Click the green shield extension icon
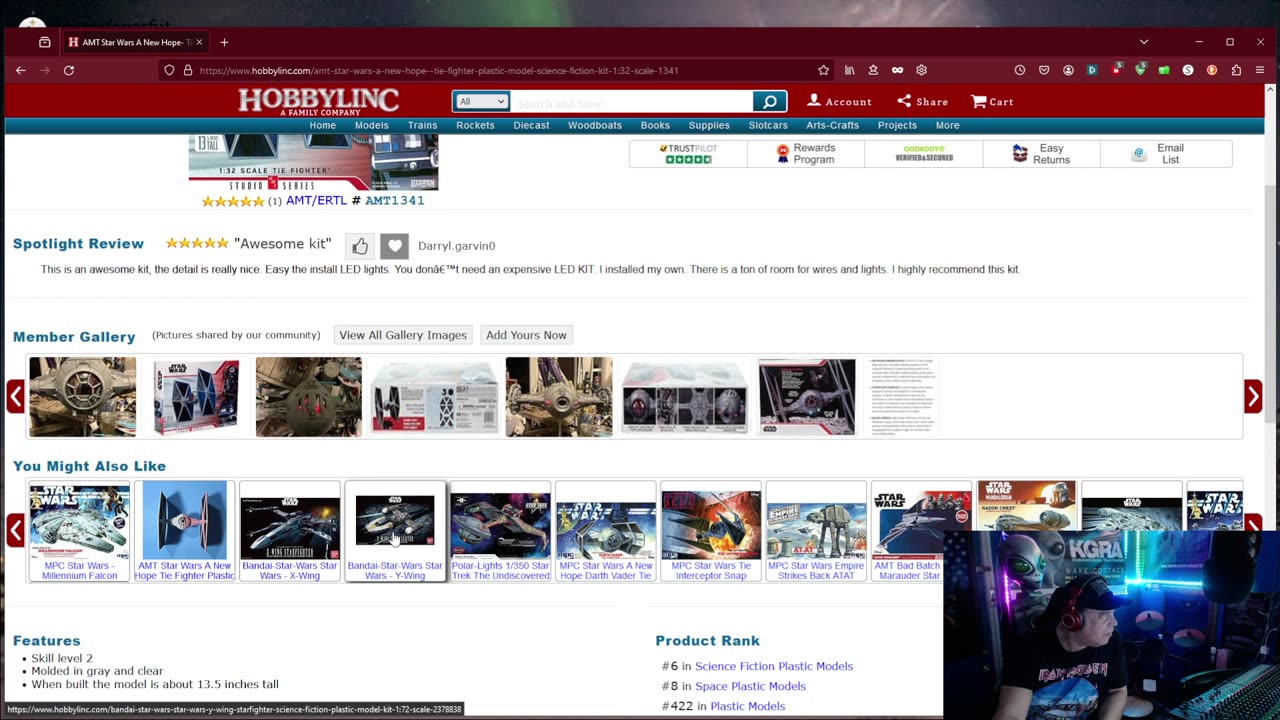 click(x=1140, y=70)
